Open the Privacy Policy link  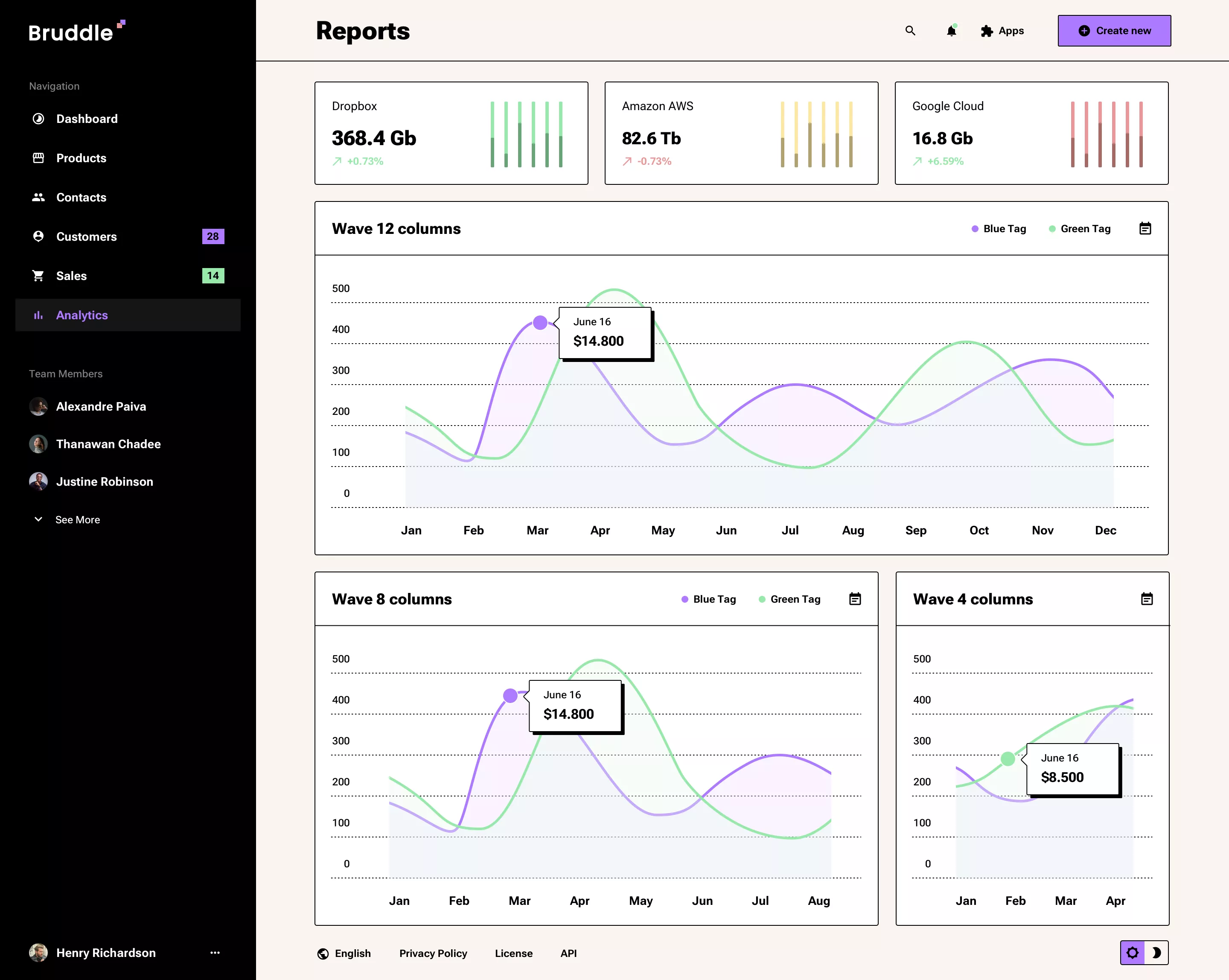click(x=433, y=953)
